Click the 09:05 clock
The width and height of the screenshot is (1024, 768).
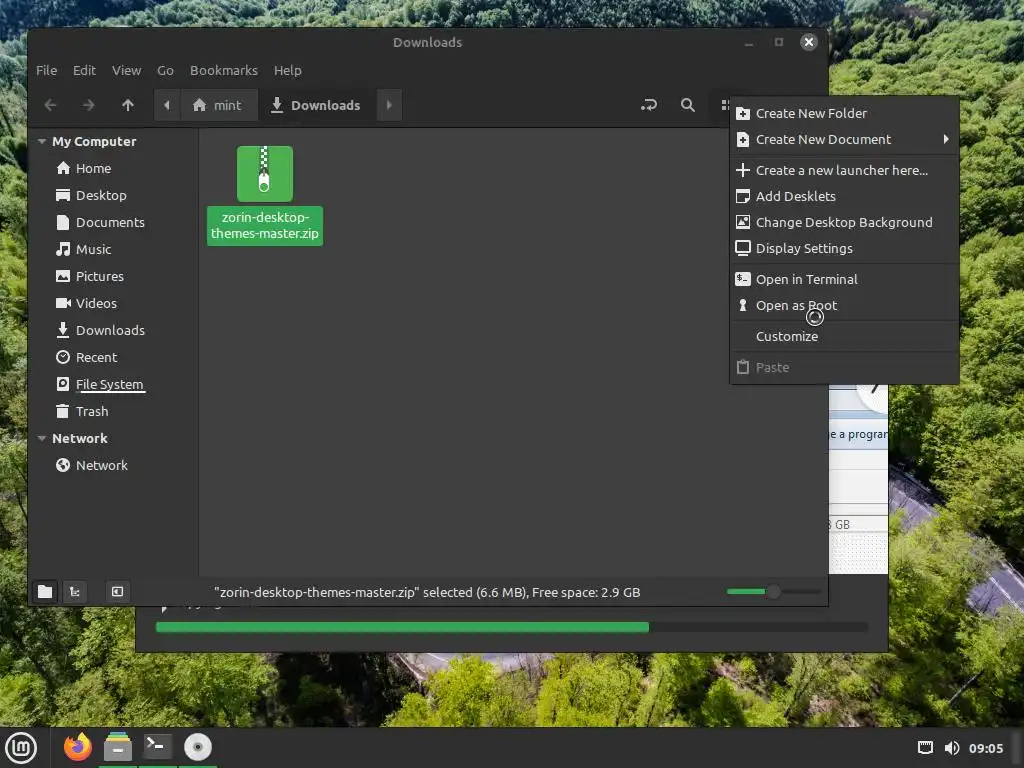(985, 748)
